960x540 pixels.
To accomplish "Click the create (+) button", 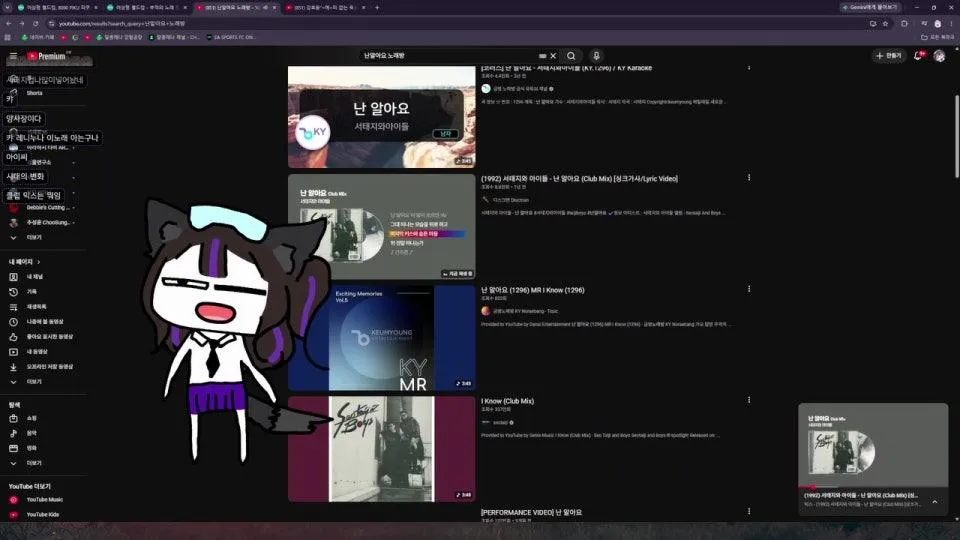I will point(889,56).
